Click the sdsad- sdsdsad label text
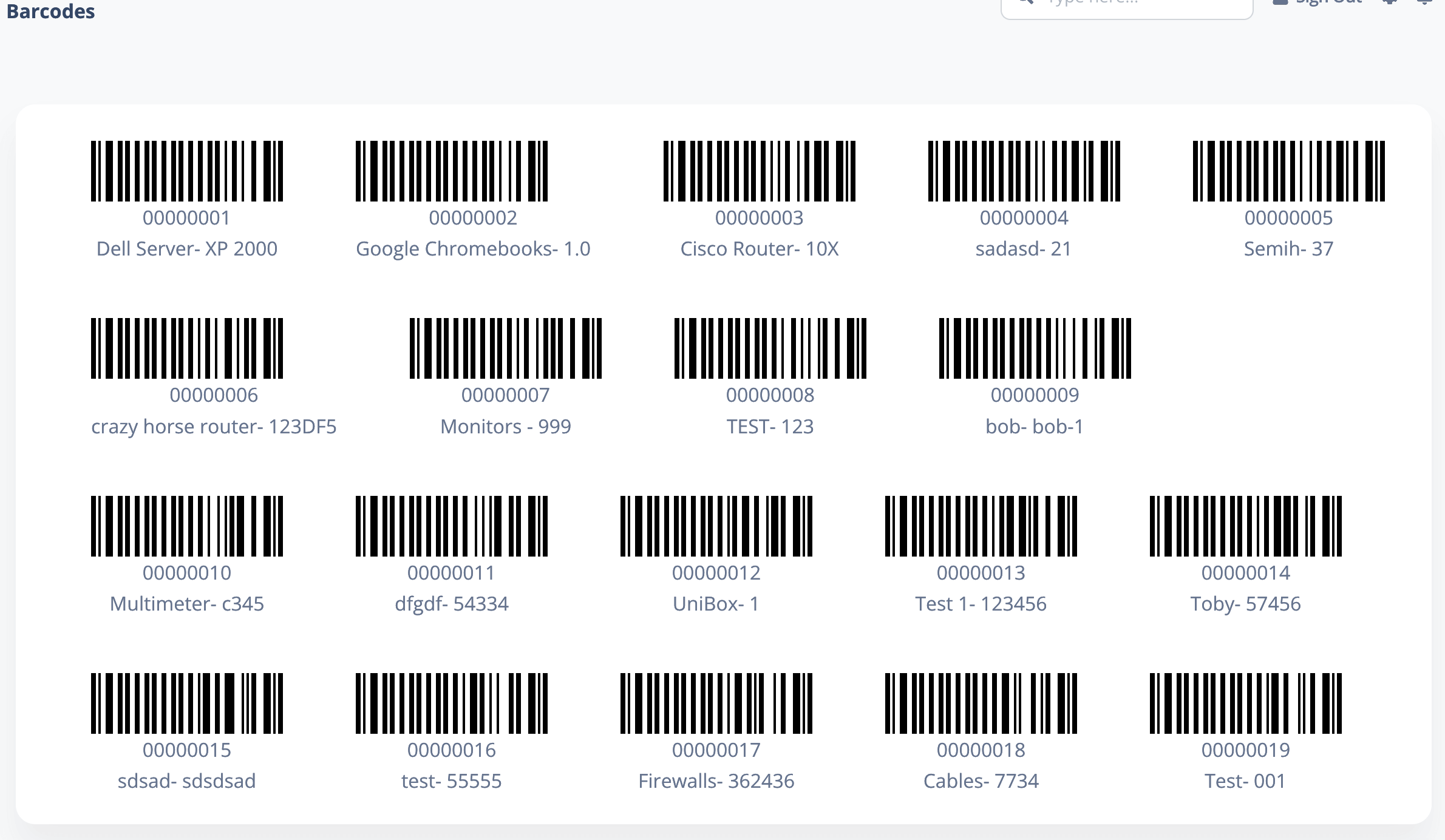Screen dimensions: 1445x840 tap(187, 781)
